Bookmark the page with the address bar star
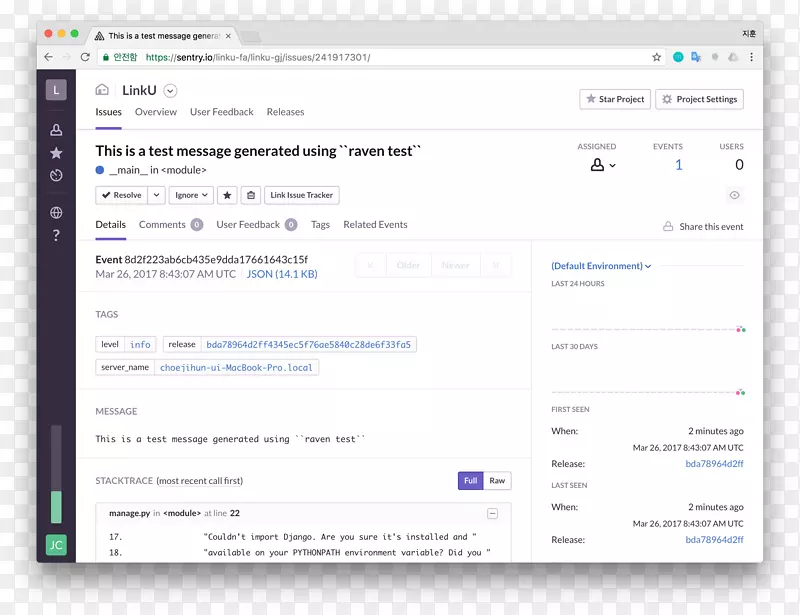This screenshot has width=800, height=615. [656, 58]
